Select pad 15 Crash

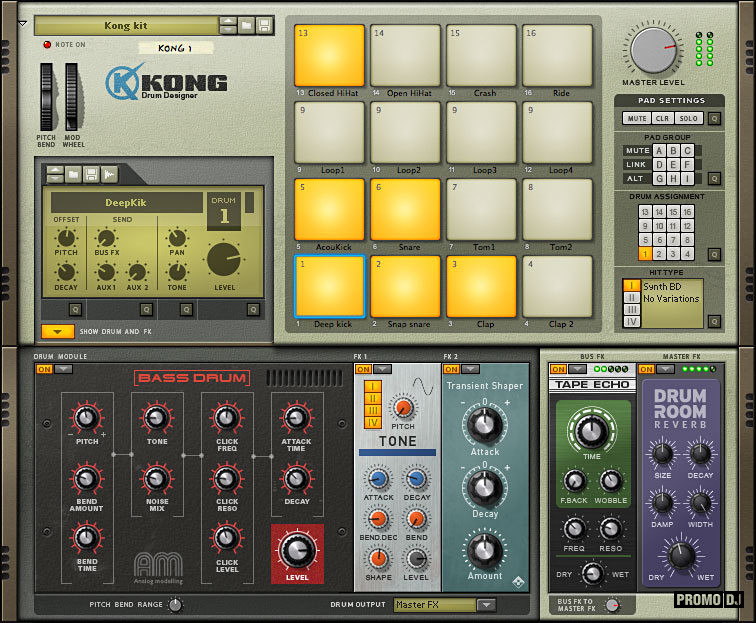[481, 55]
